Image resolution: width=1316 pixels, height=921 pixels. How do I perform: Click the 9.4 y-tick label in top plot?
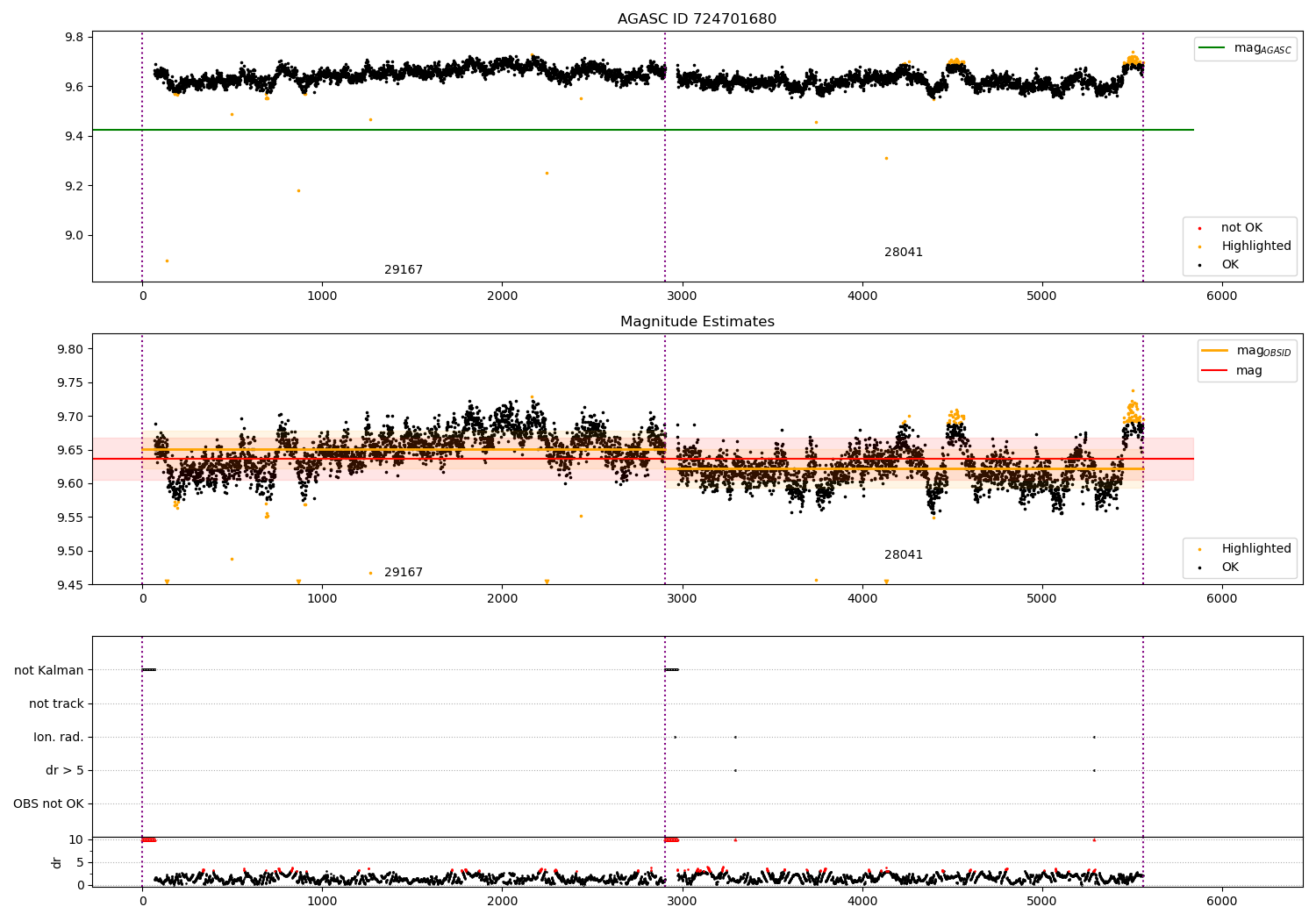75,137
